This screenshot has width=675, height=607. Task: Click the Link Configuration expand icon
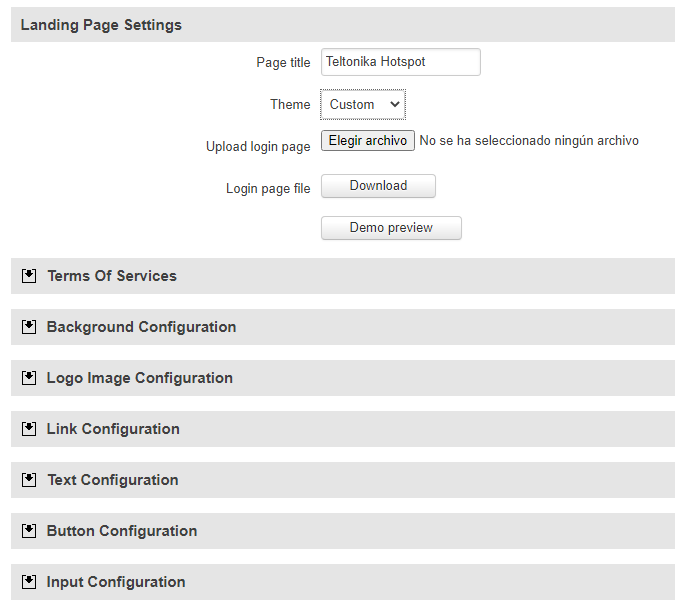tap(29, 429)
